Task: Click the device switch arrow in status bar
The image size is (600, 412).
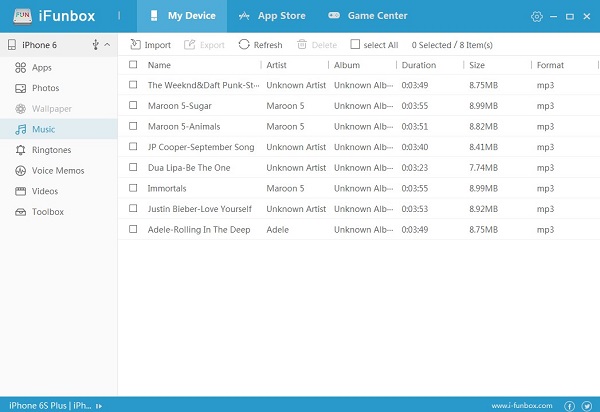Action: 99,406
